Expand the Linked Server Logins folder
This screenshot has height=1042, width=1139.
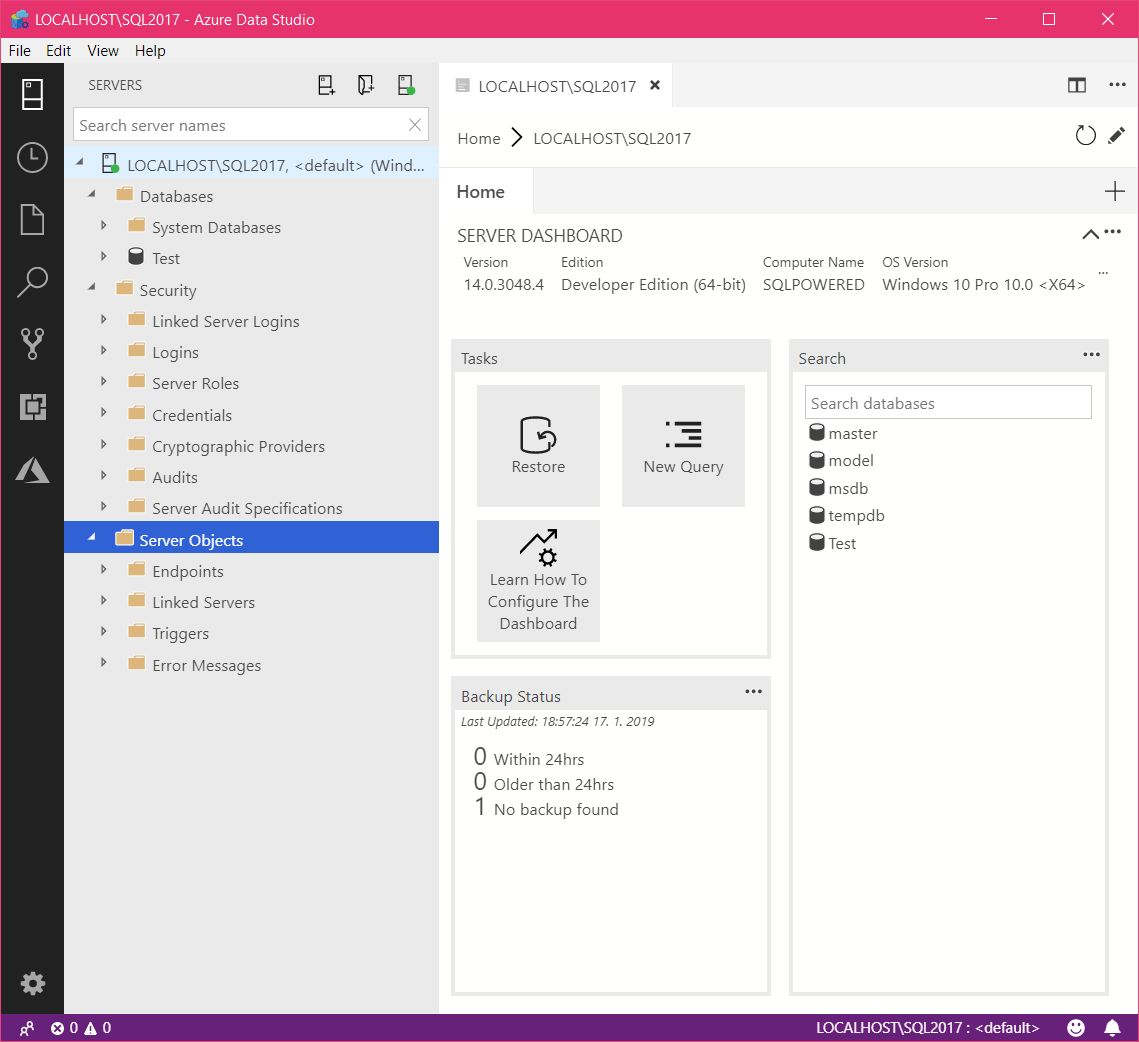coord(103,319)
